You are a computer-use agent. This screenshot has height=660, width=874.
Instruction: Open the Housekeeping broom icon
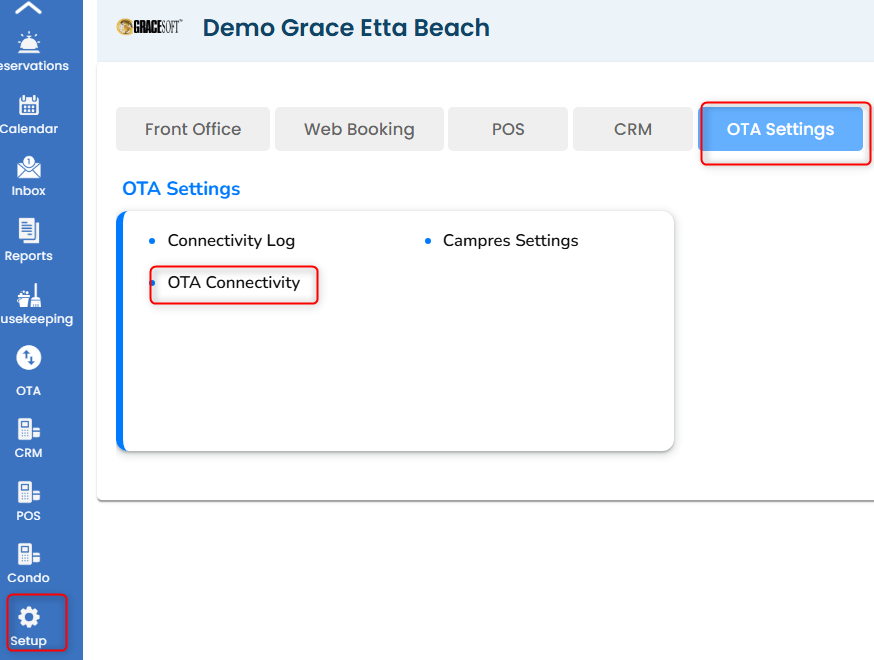(29, 295)
